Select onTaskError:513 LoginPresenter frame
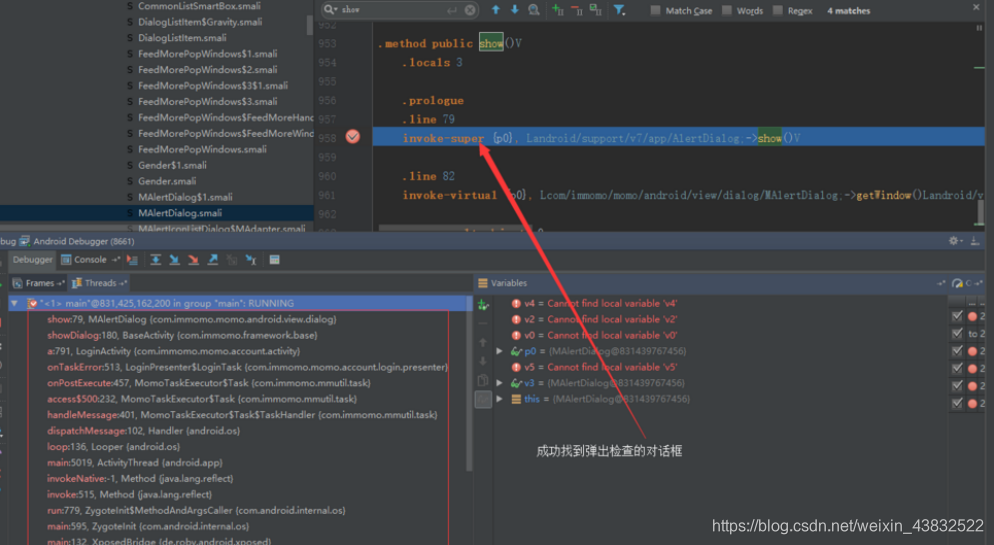The height and width of the screenshot is (545, 994). [x=247, y=367]
